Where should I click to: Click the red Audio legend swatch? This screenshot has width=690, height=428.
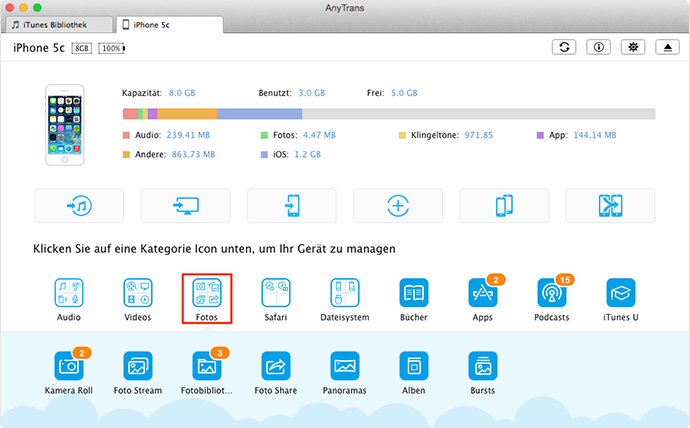click(x=126, y=135)
